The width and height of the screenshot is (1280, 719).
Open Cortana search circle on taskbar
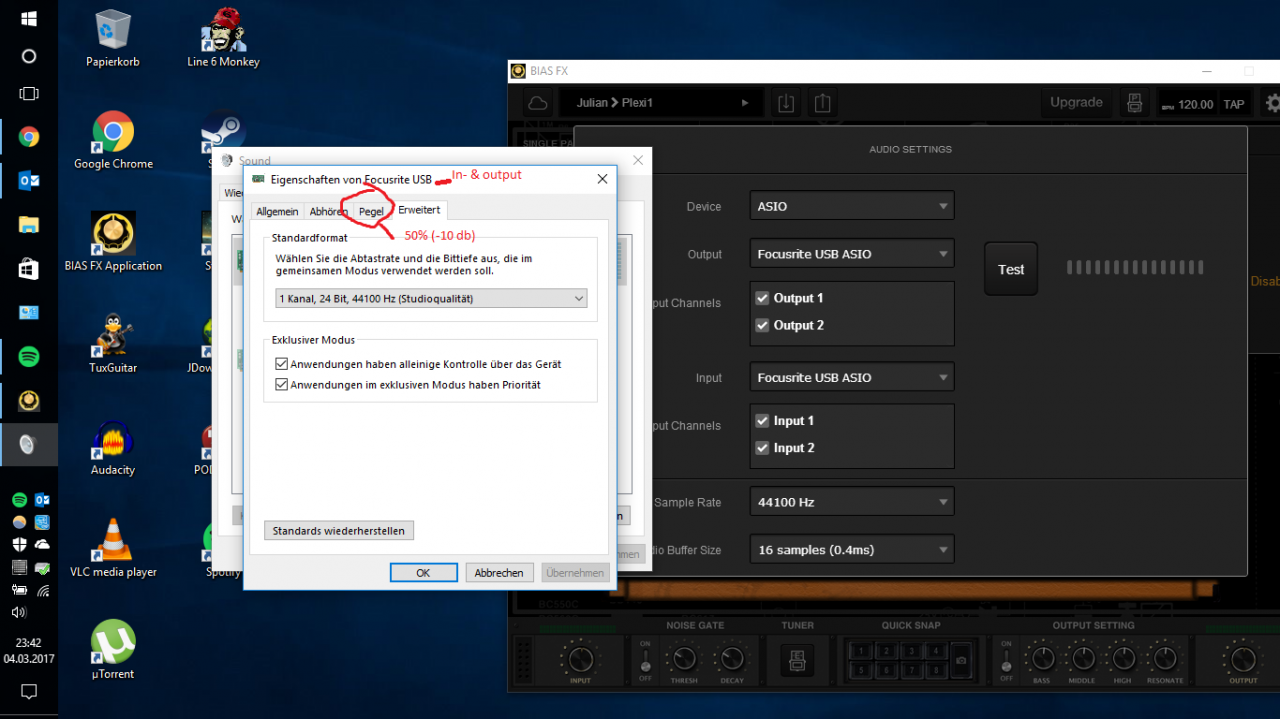click(29, 56)
